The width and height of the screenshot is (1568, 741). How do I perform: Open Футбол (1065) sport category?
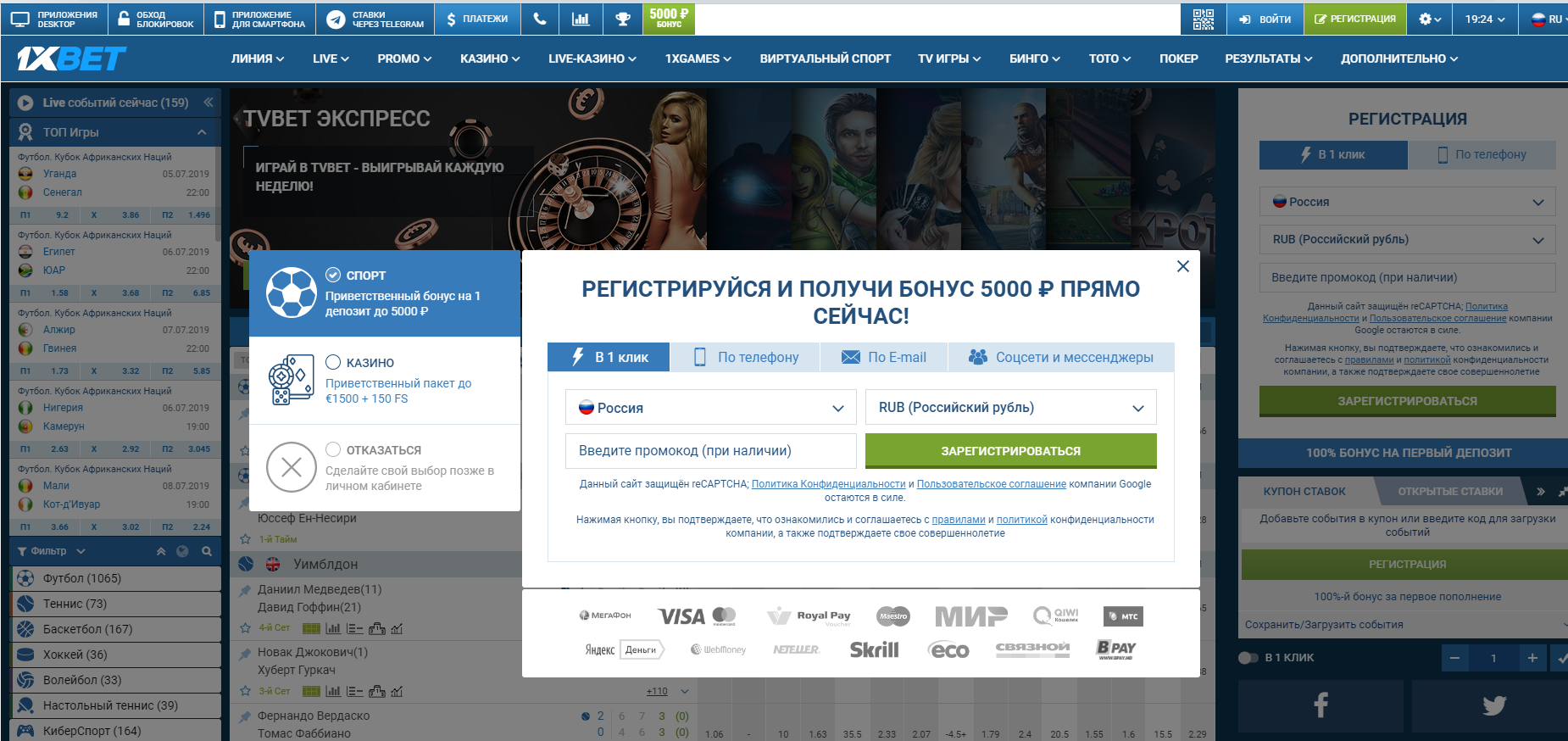tap(116, 578)
